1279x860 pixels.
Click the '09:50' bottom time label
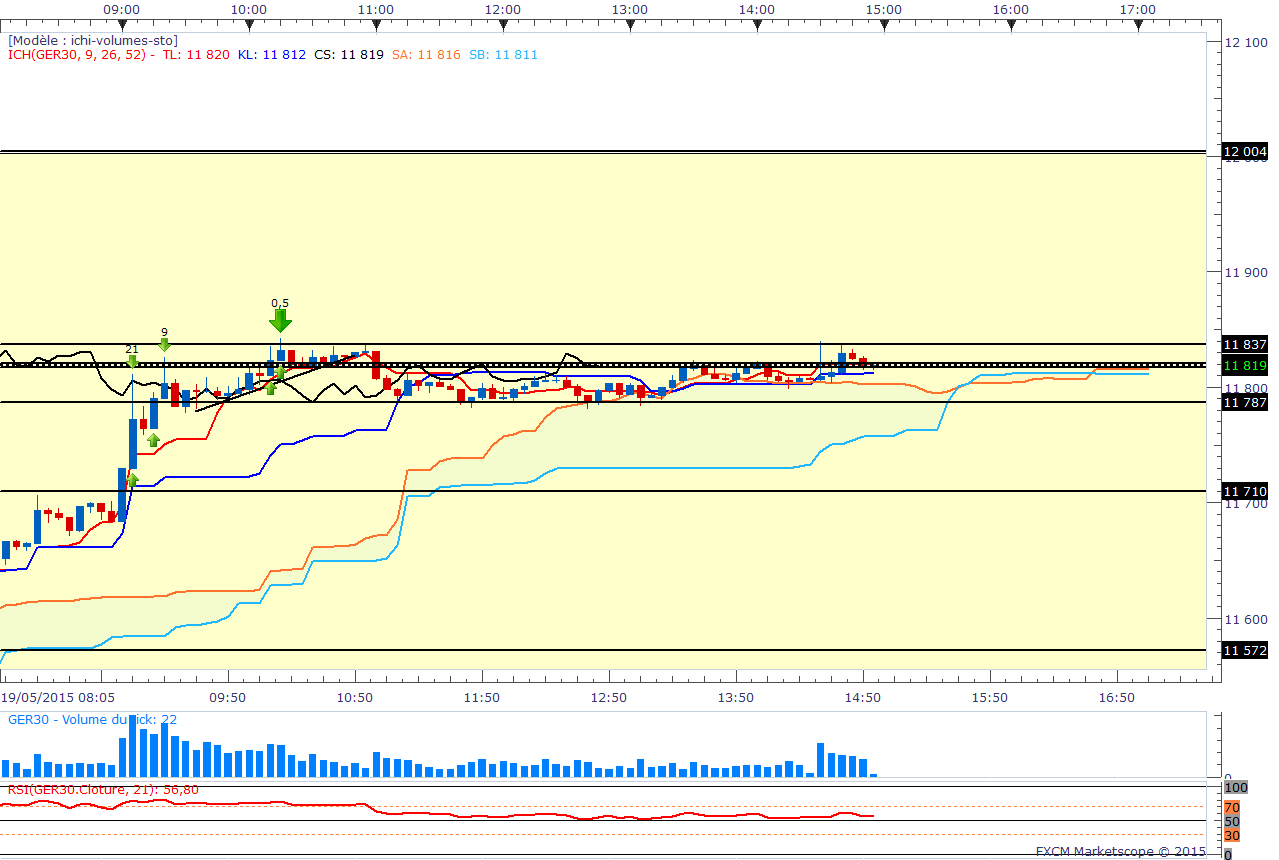click(x=227, y=697)
